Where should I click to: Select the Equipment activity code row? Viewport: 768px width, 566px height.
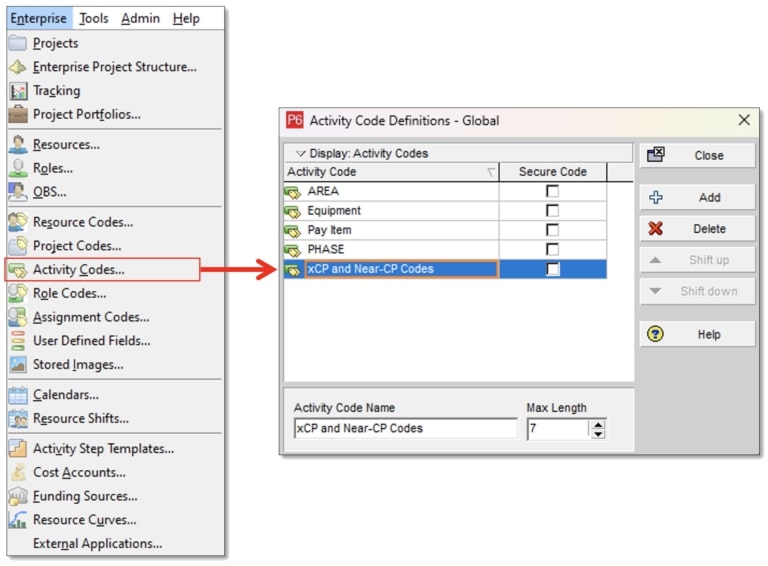pyautogui.click(x=445, y=211)
